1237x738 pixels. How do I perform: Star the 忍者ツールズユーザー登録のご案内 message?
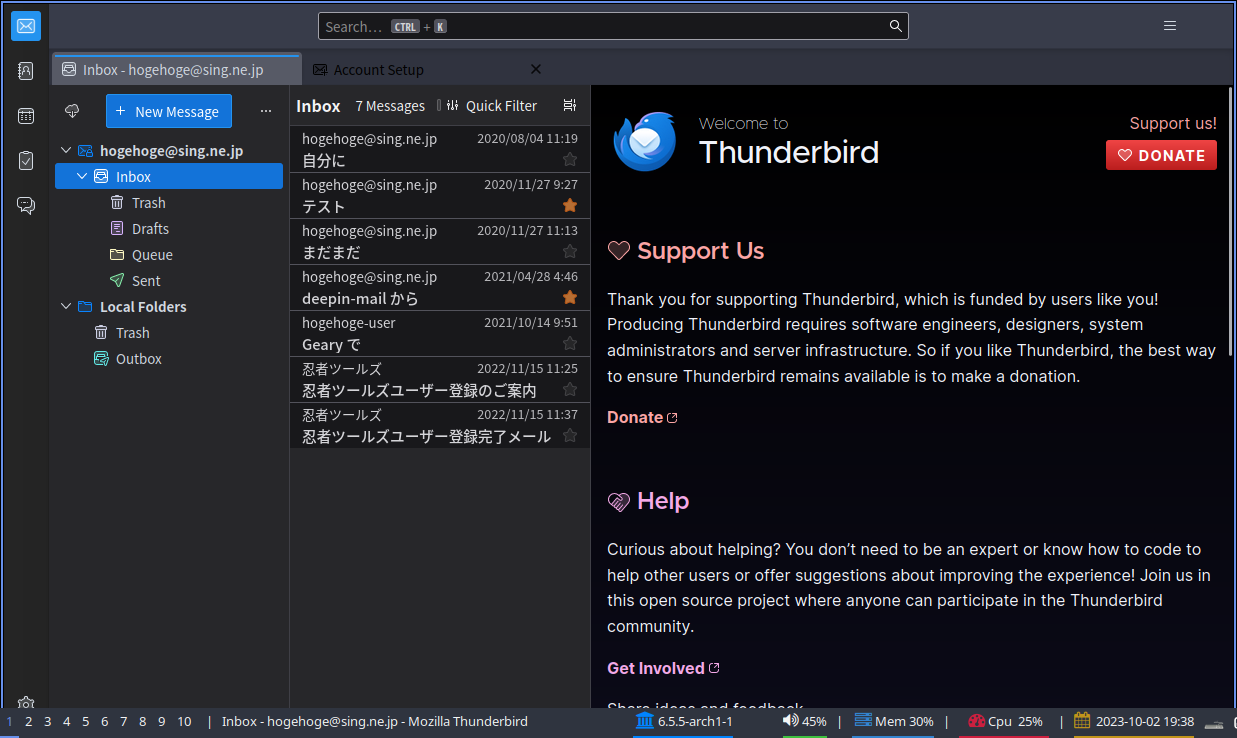point(570,389)
